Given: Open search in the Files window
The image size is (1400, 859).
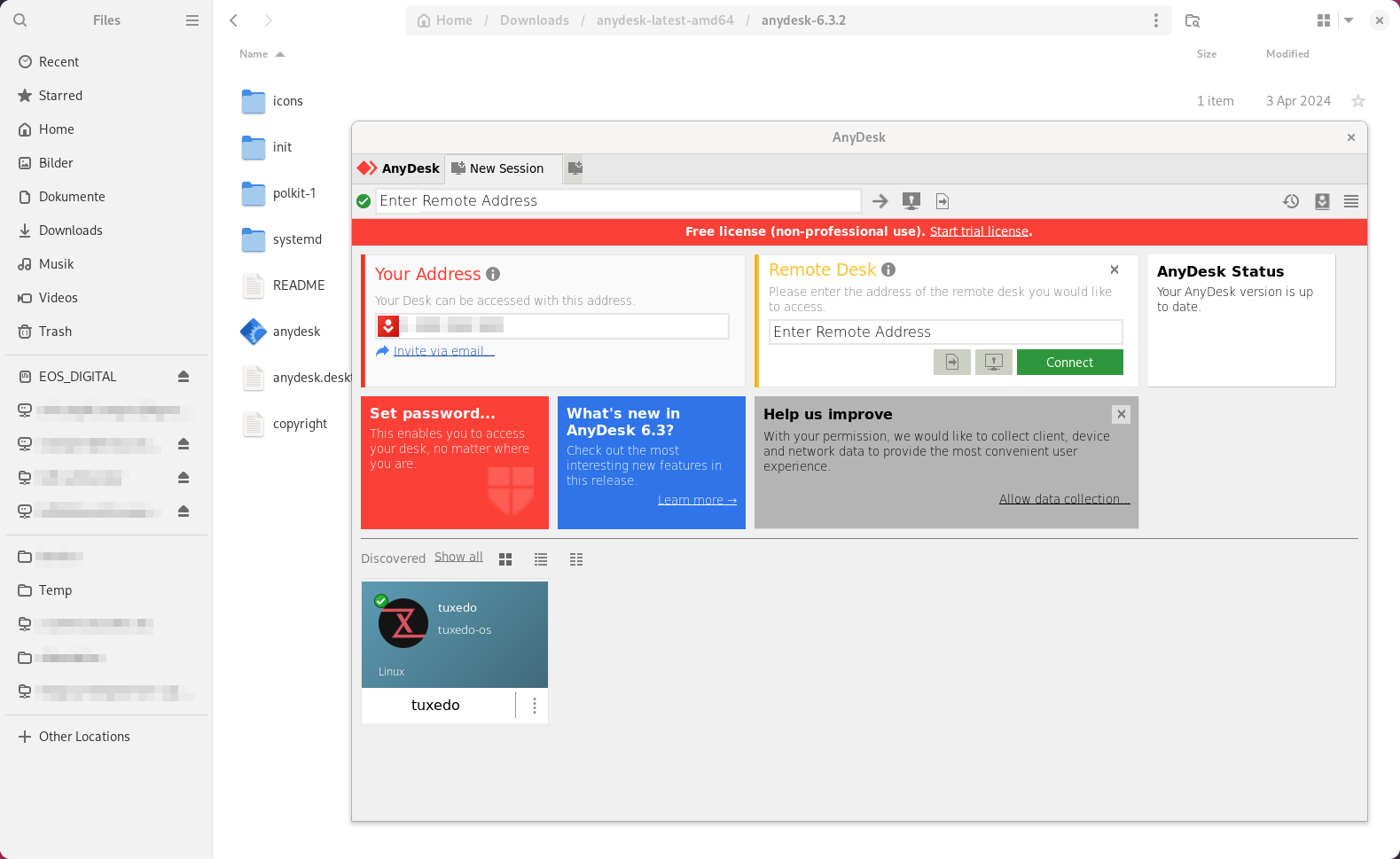Looking at the screenshot, I should [x=20, y=20].
